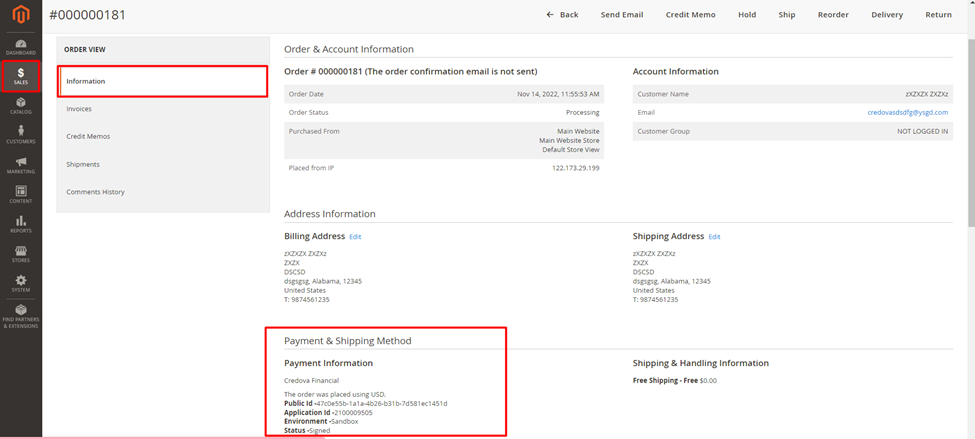Switch to the Invoices tab

(x=163, y=109)
